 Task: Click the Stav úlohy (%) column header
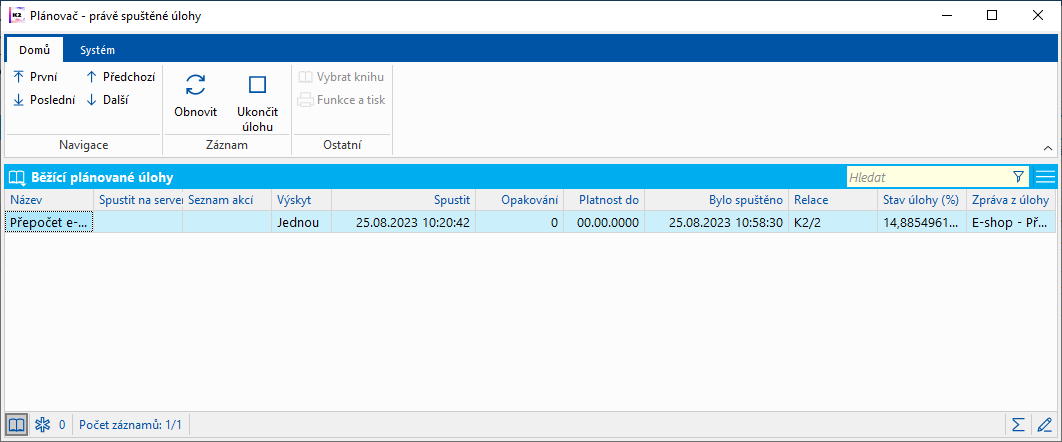pos(922,200)
